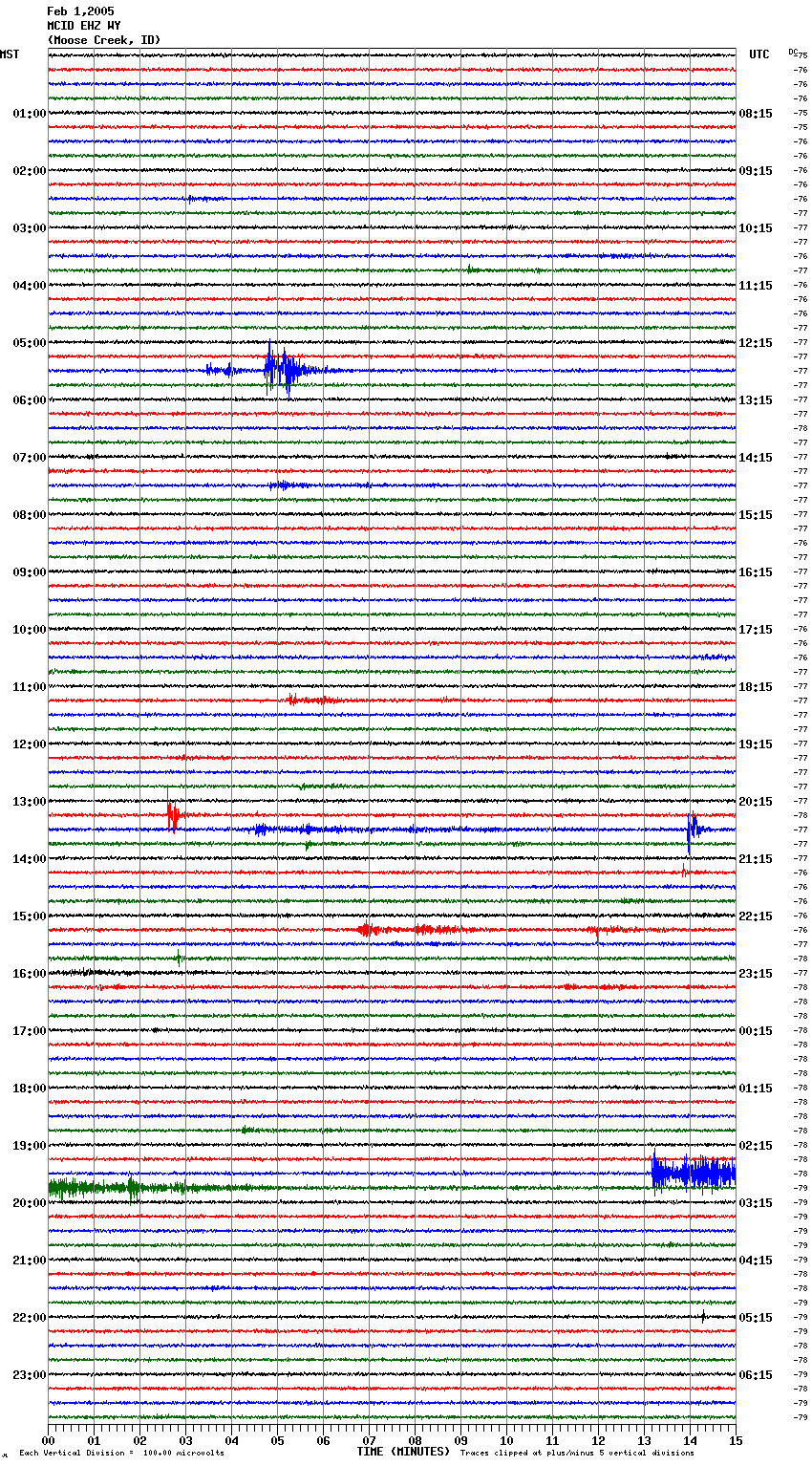Select the 01:00 MST hour label
The height and width of the screenshot is (1466, 812).
30,114
